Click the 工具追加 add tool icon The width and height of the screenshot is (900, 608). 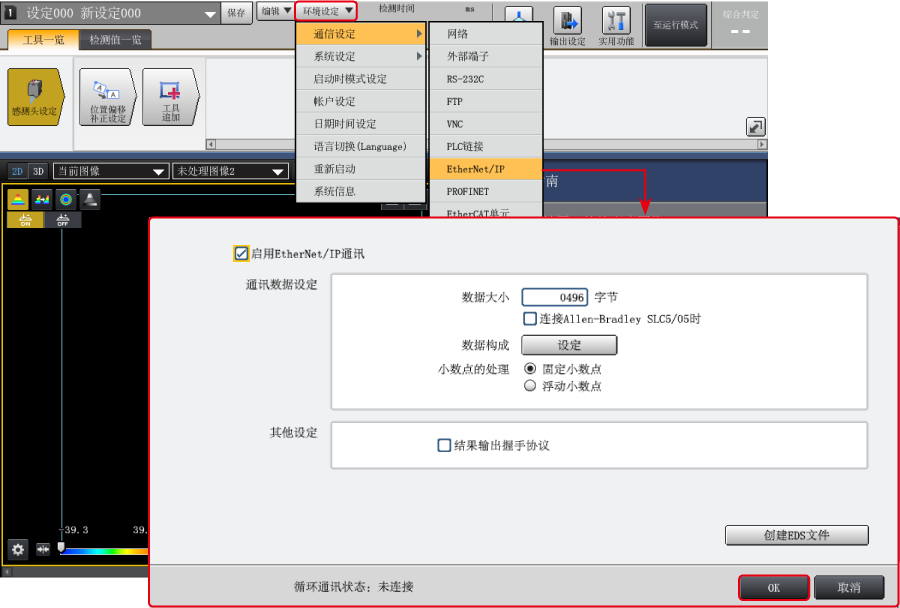pyautogui.click(x=170, y=97)
